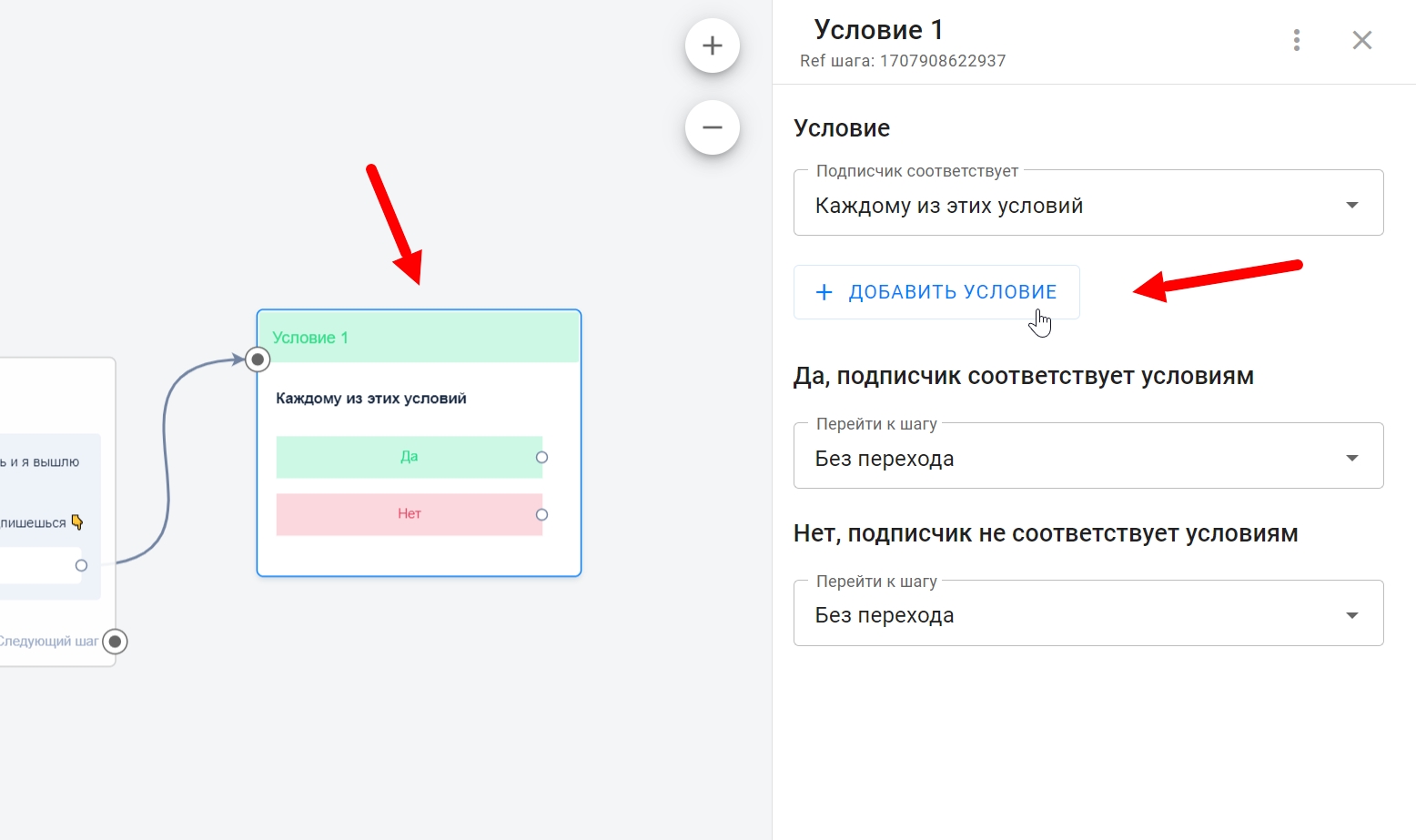Click the input connector of Условие 1 node

click(x=258, y=359)
